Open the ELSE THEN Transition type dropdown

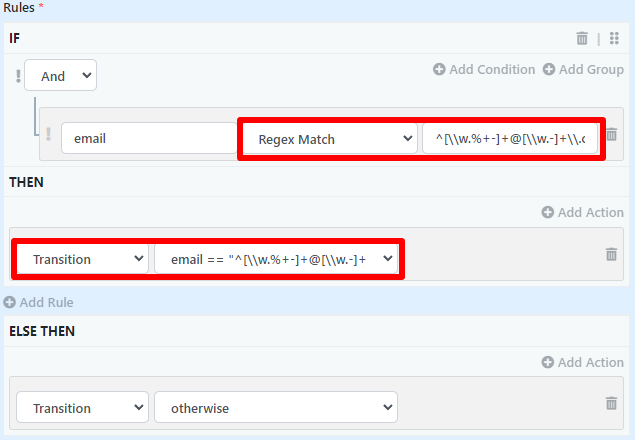(x=83, y=408)
